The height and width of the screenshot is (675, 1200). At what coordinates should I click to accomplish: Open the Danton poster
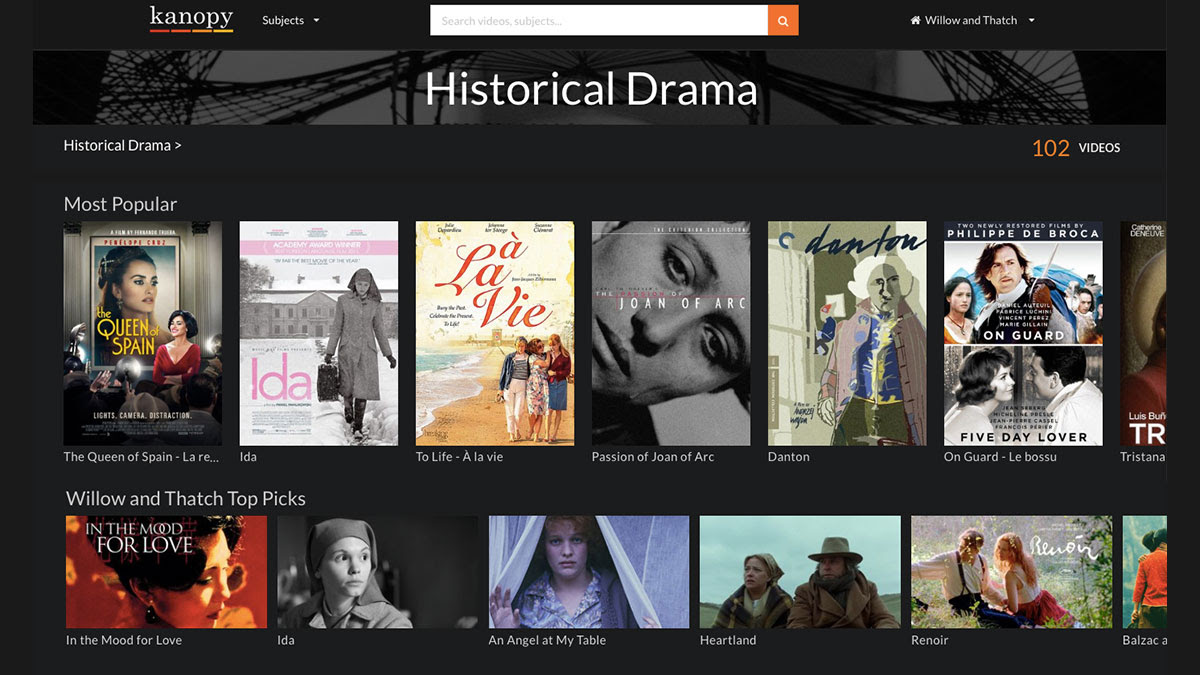(x=847, y=333)
